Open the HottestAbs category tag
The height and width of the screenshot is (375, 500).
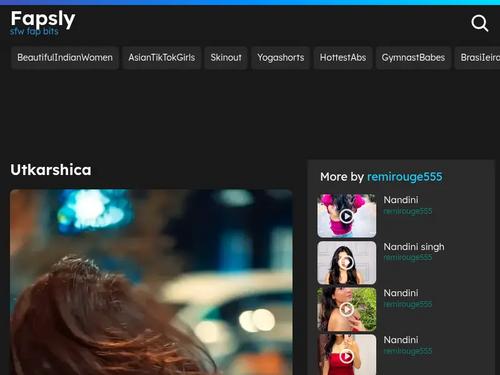click(343, 58)
